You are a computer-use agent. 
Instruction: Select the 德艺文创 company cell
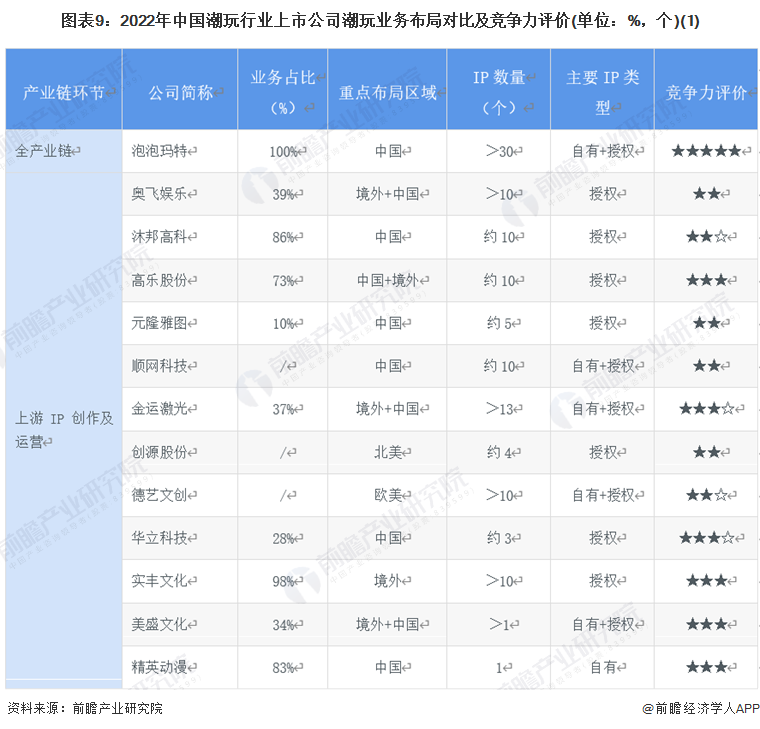180,495
